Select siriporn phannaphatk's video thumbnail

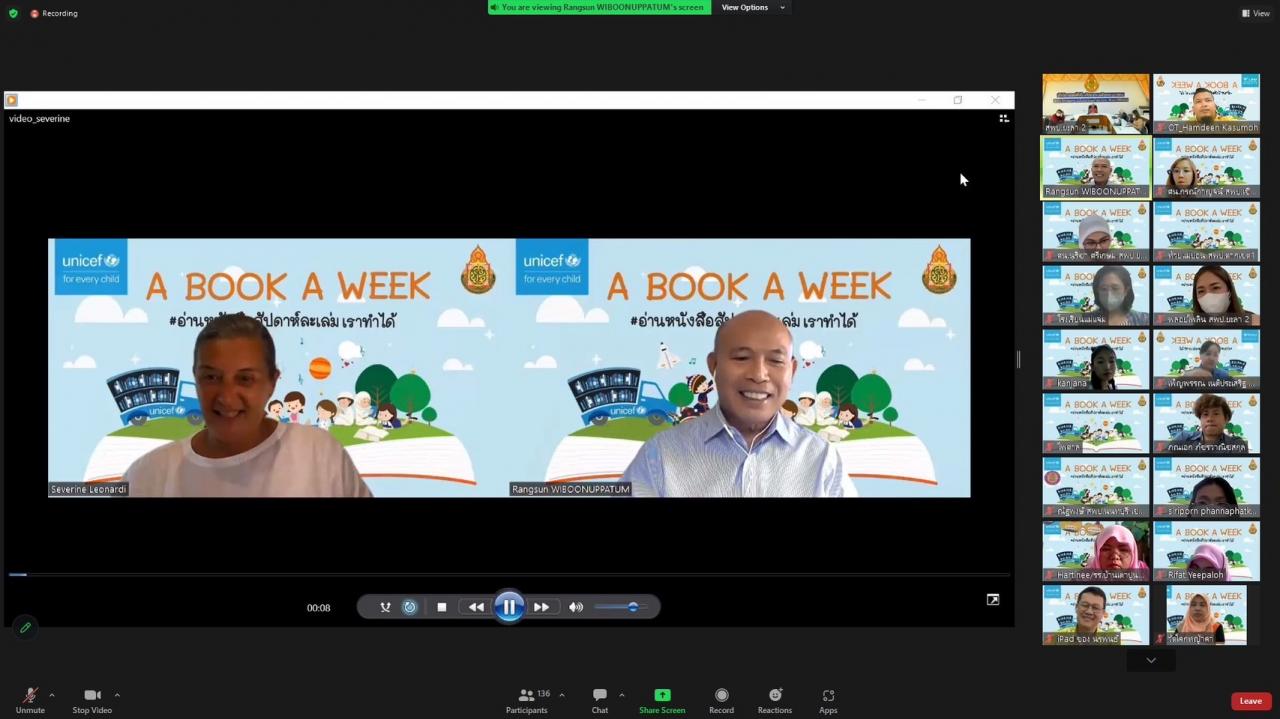[x=1206, y=488]
